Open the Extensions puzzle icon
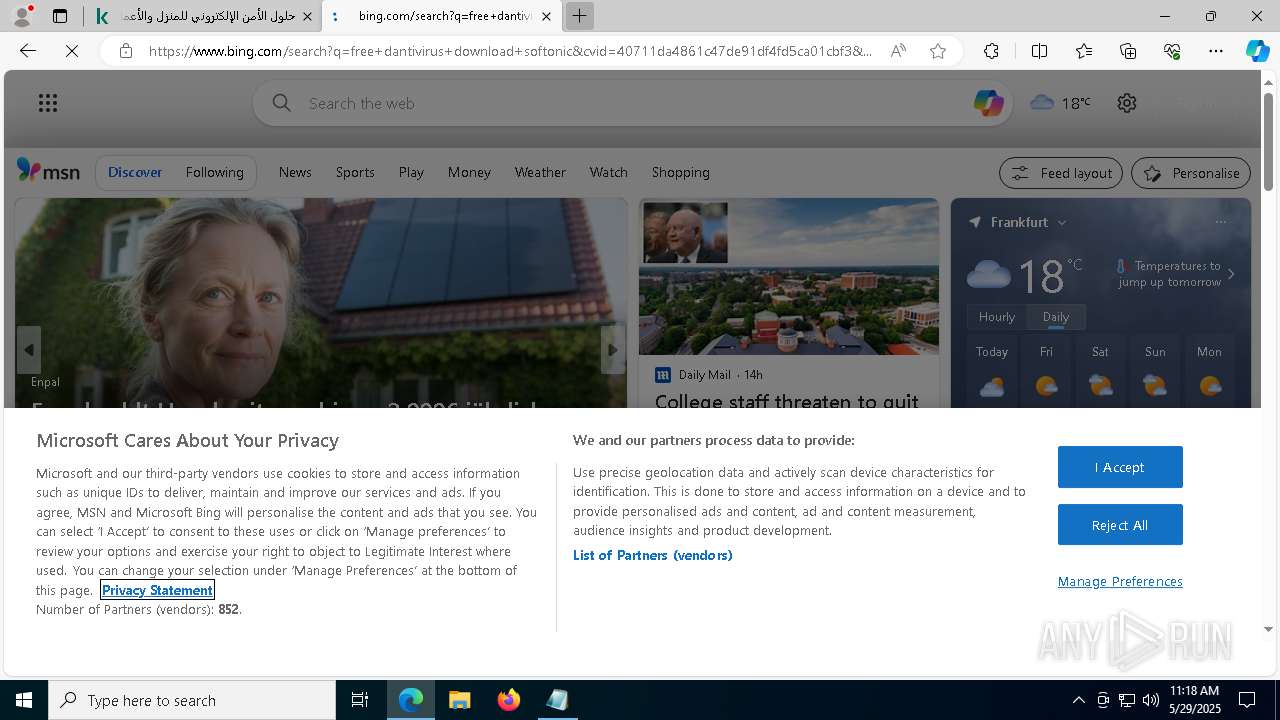1280x720 pixels. (991, 51)
